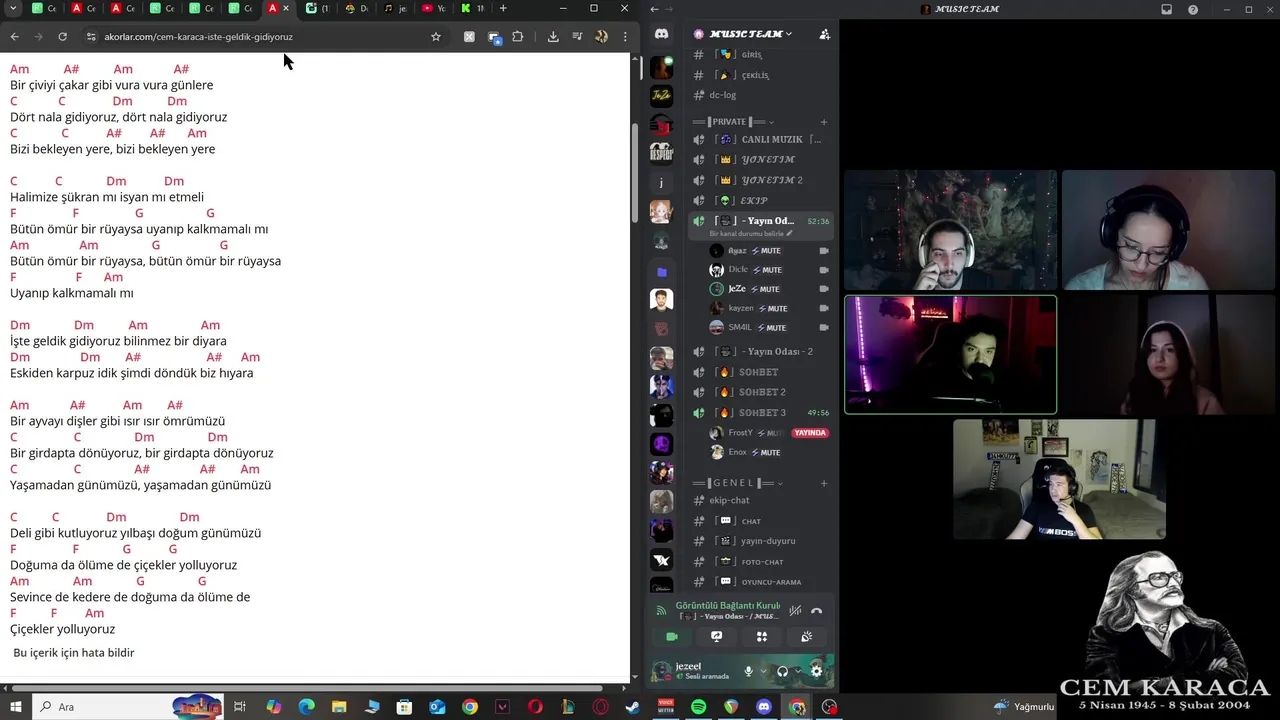
Task: Mute microphone in Discord user panel
Action: coord(748,671)
